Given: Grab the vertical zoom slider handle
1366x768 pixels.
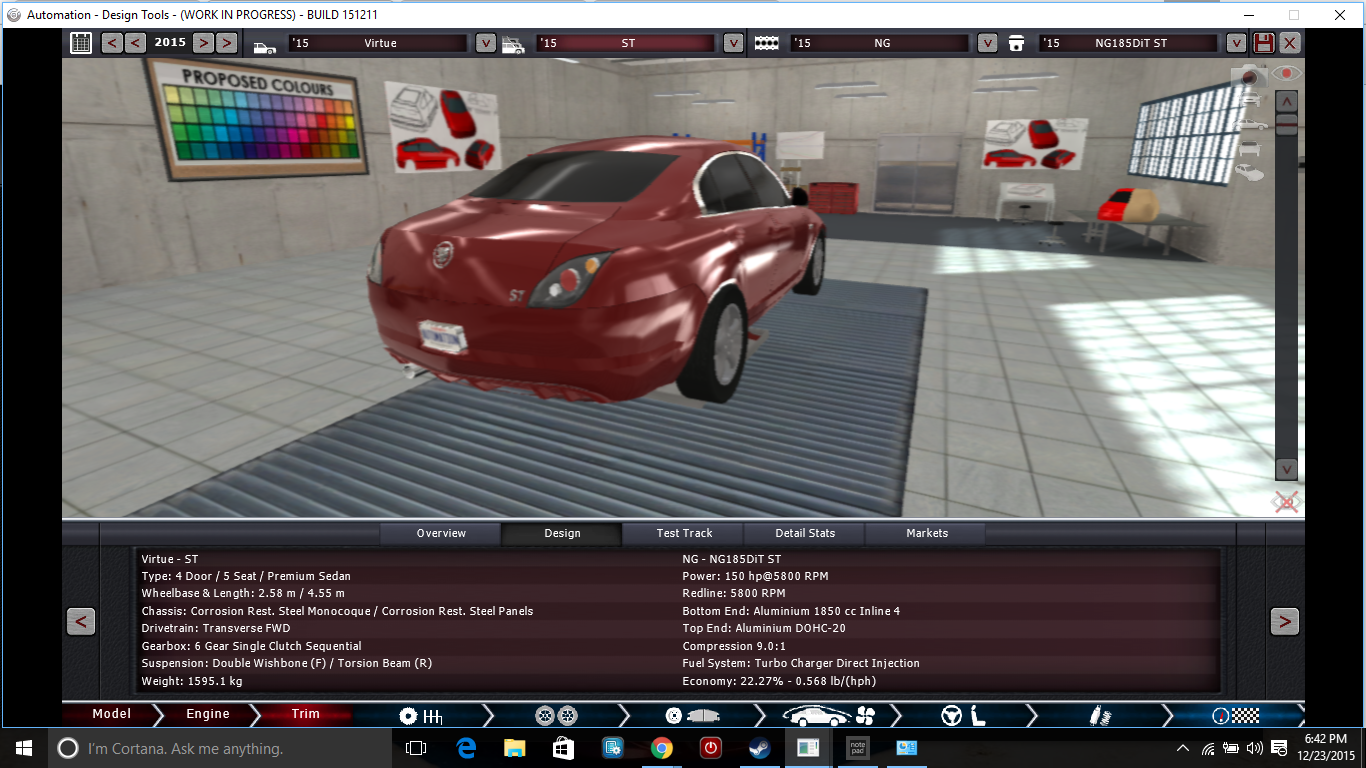Looking at the screenshot, I should (x=1287, y=124).
